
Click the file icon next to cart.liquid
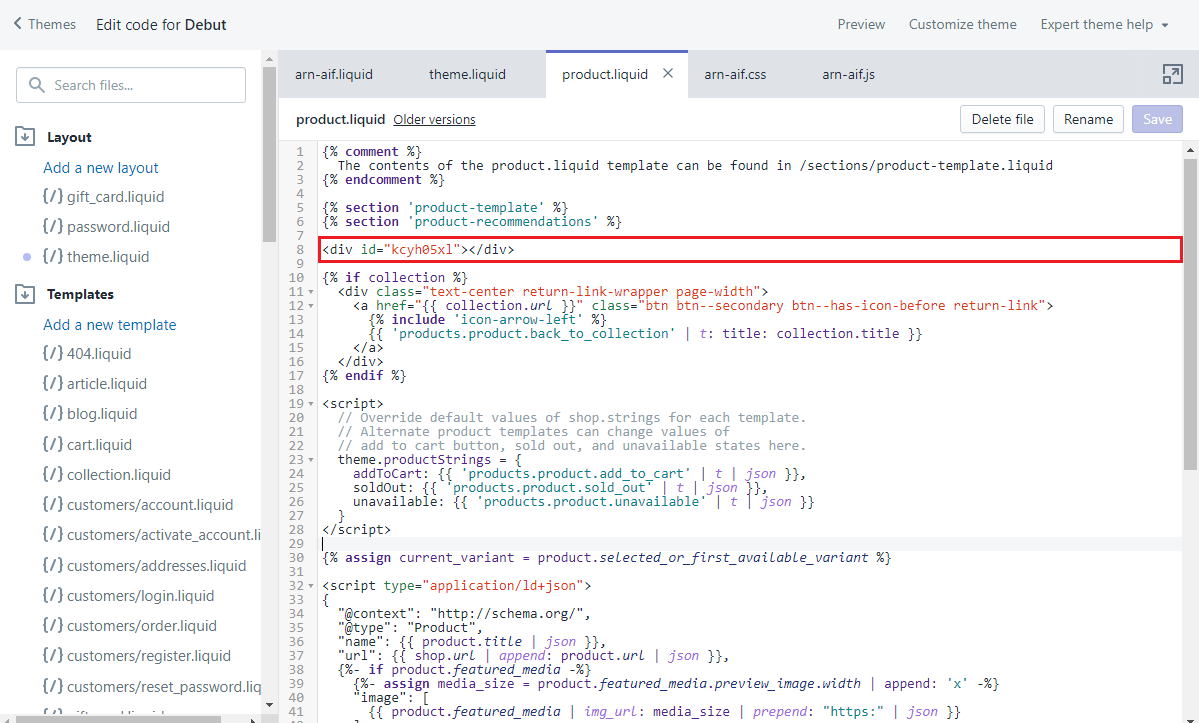53,444
